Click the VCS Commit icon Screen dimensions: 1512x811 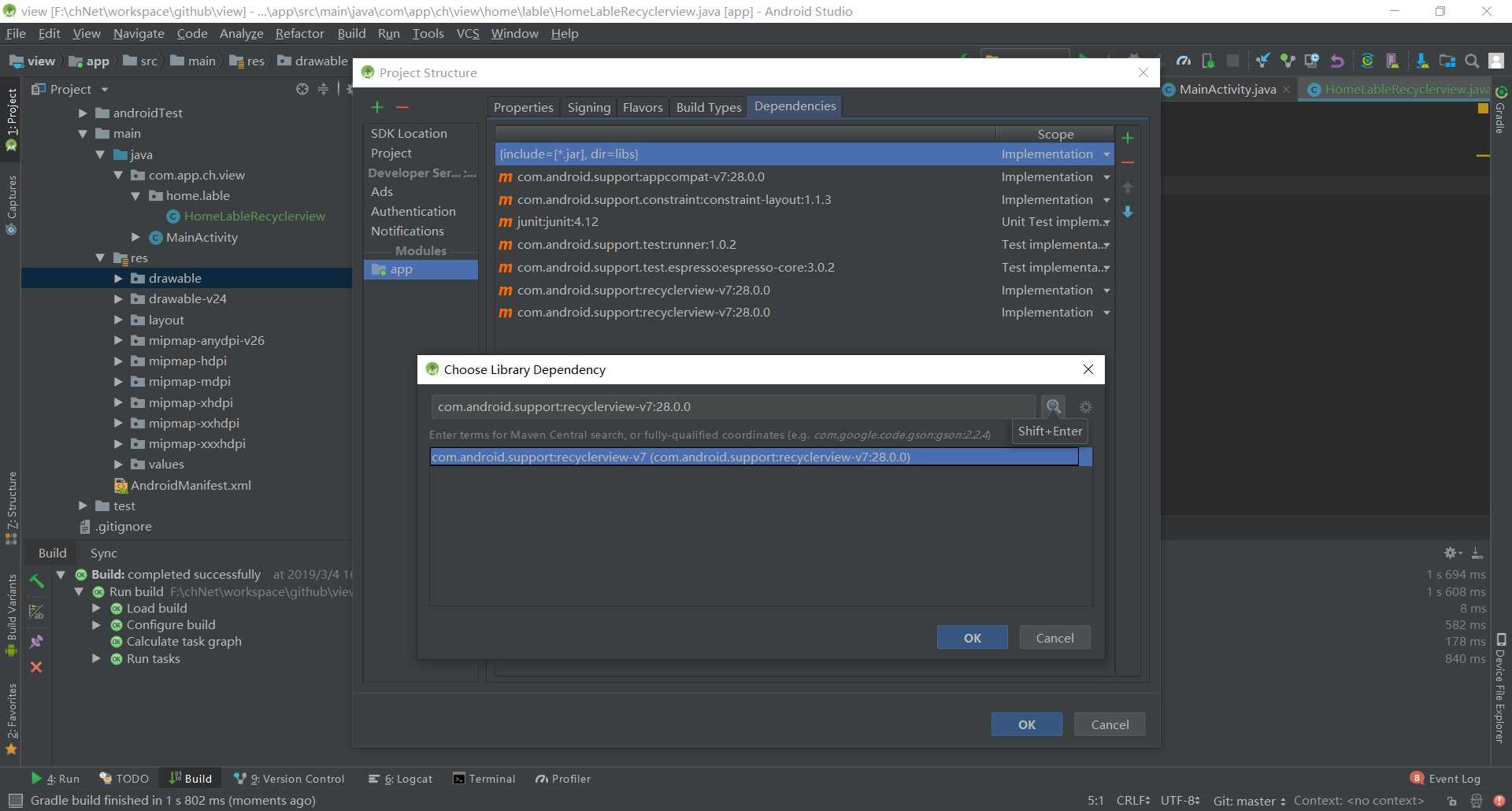(x=1288, y=61)
